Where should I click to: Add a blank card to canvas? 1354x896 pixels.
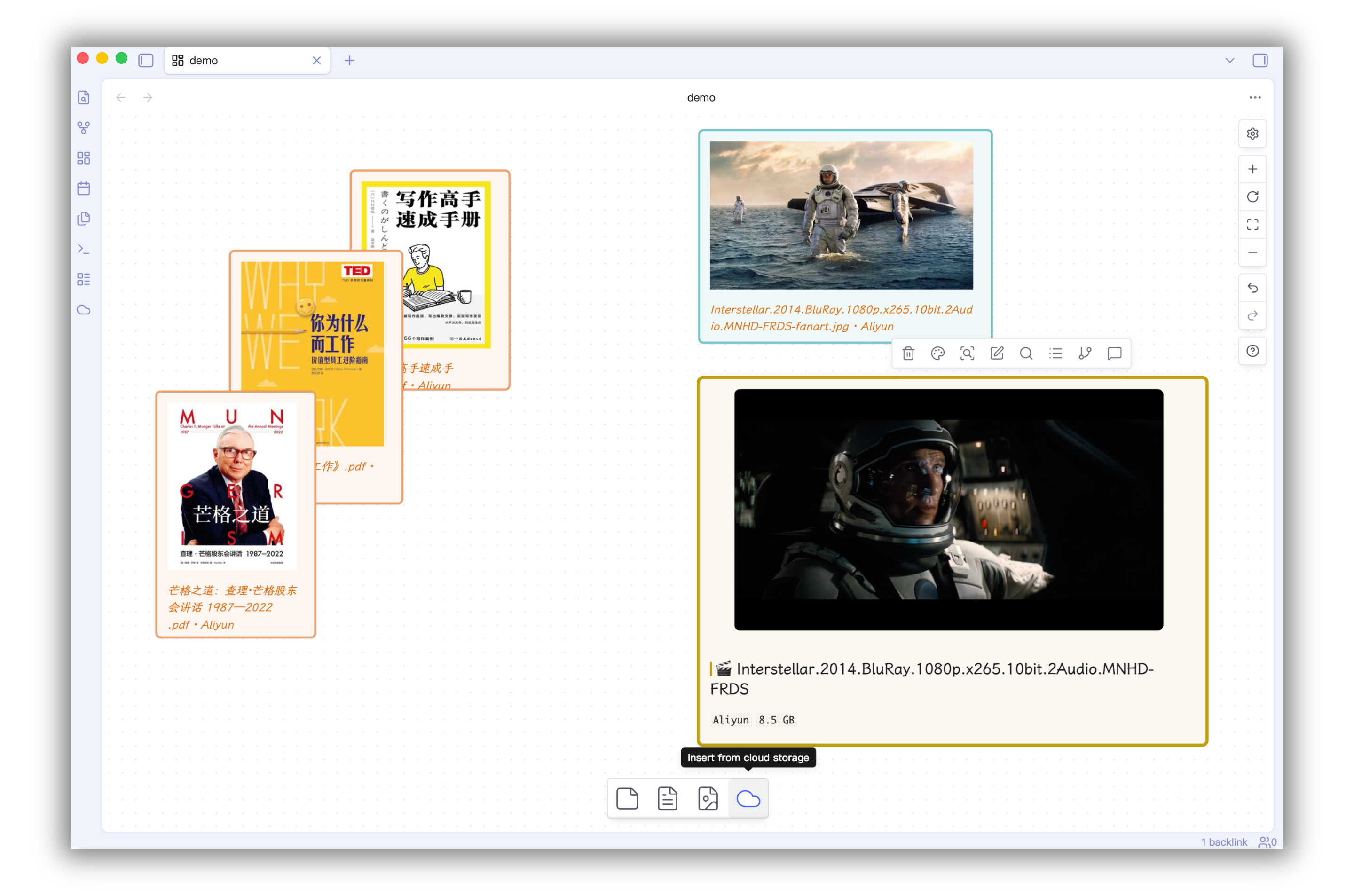pos(627,799)
